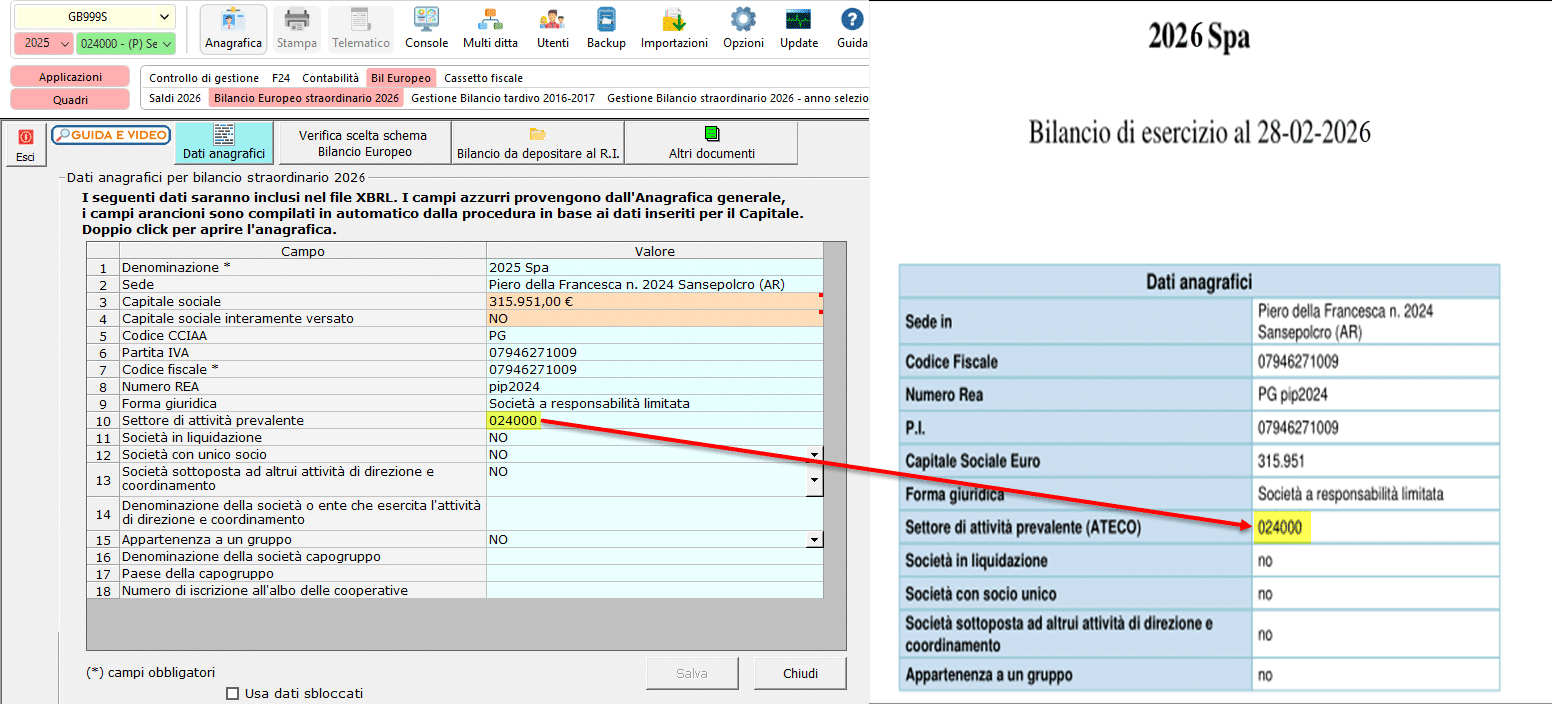Open the Utenti users icon
This screenshot has height=704, width=1552.
point(552,28)
